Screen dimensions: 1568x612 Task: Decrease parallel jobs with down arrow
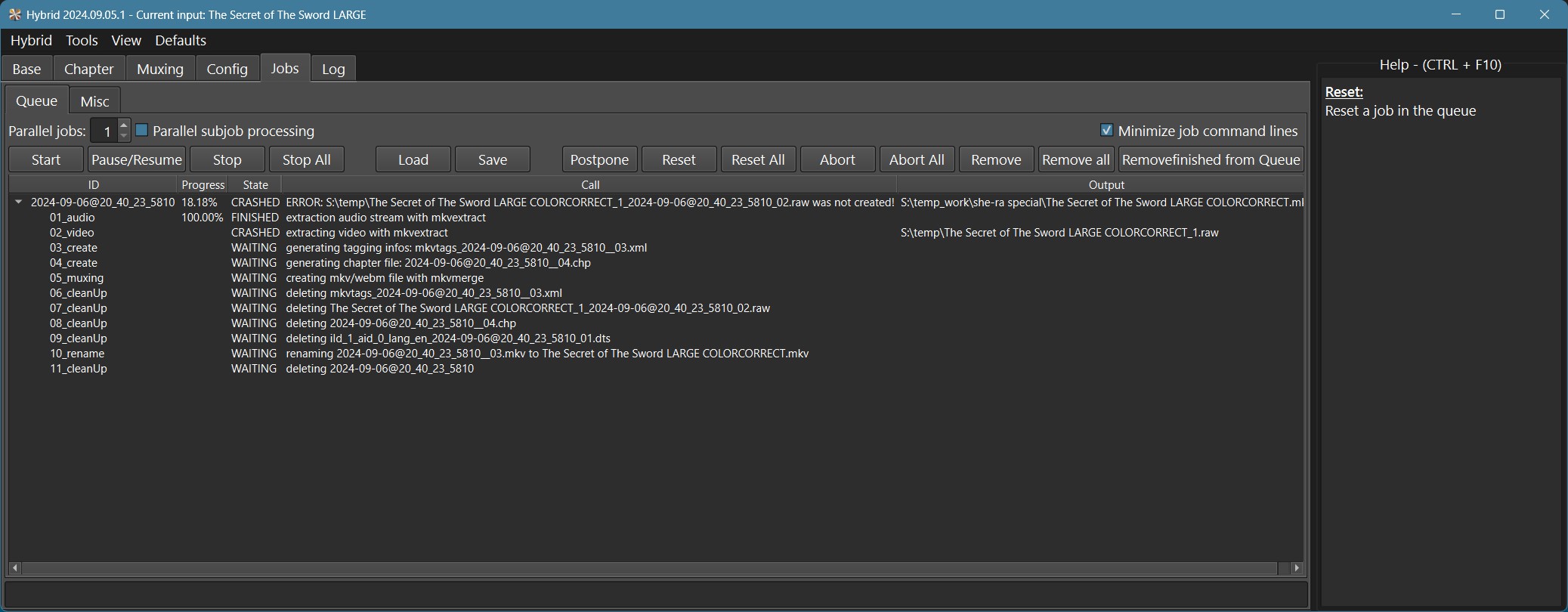click(124, 136)
